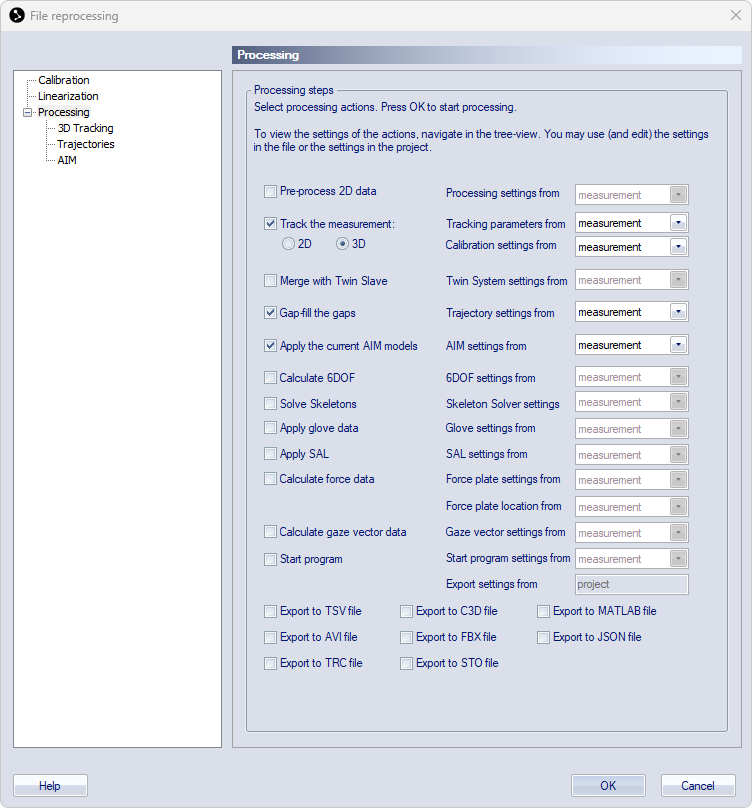Open Trajectories settings page
The height and width of the screenshot is (808, 752).
coord(86,144)
